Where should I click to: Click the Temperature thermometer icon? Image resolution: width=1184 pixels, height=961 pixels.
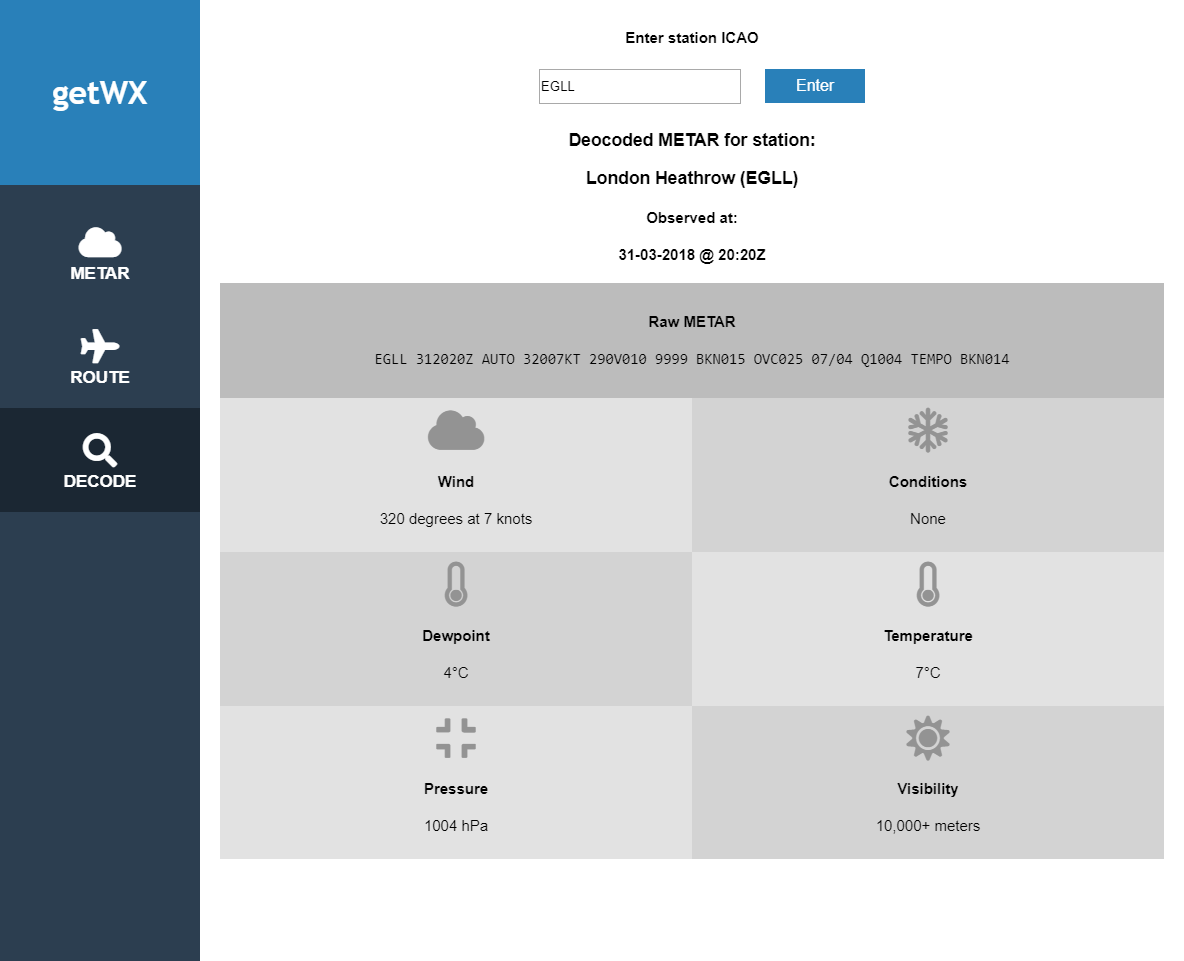[928, 584]
